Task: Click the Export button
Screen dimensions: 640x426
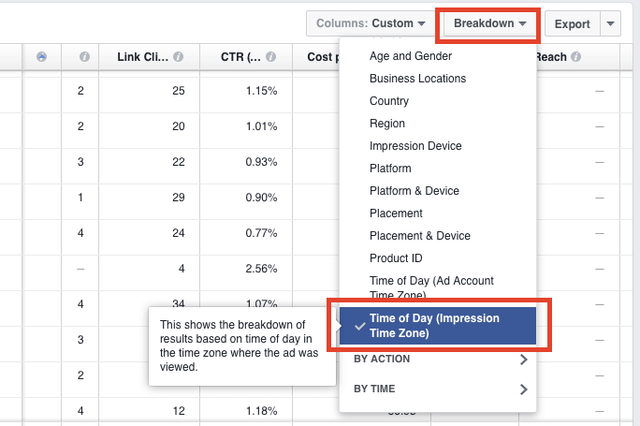Action: pos(572,24)
